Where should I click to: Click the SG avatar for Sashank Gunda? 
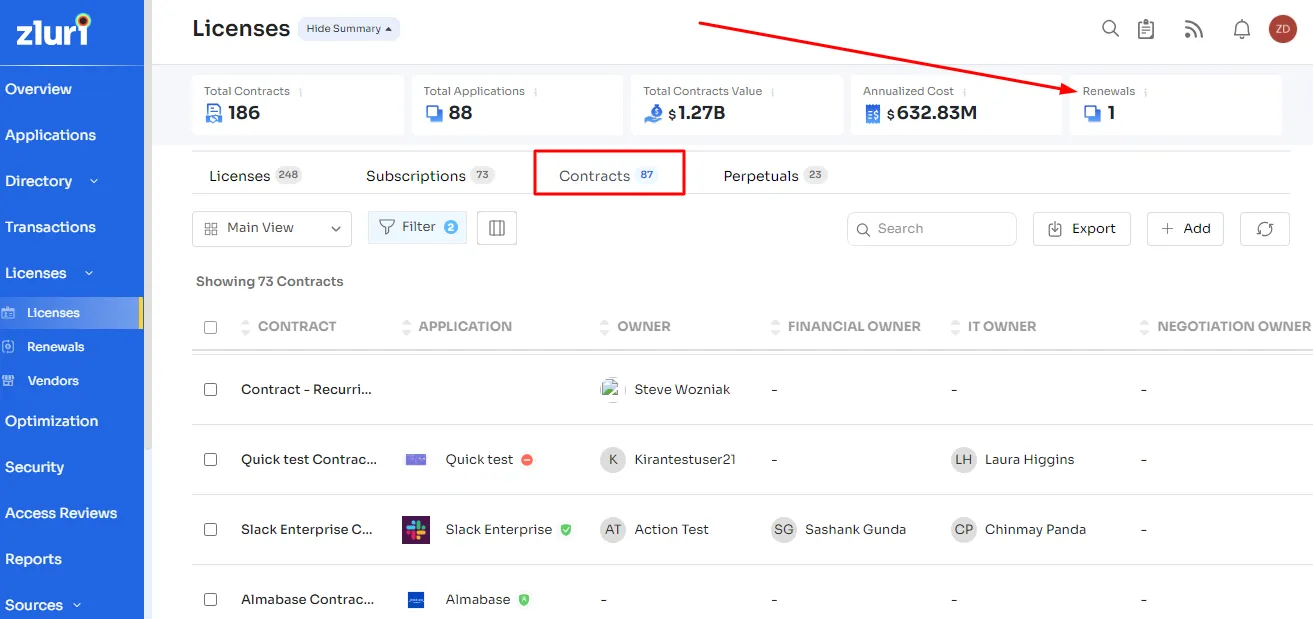pyautogui.click(x=784, y=530)
